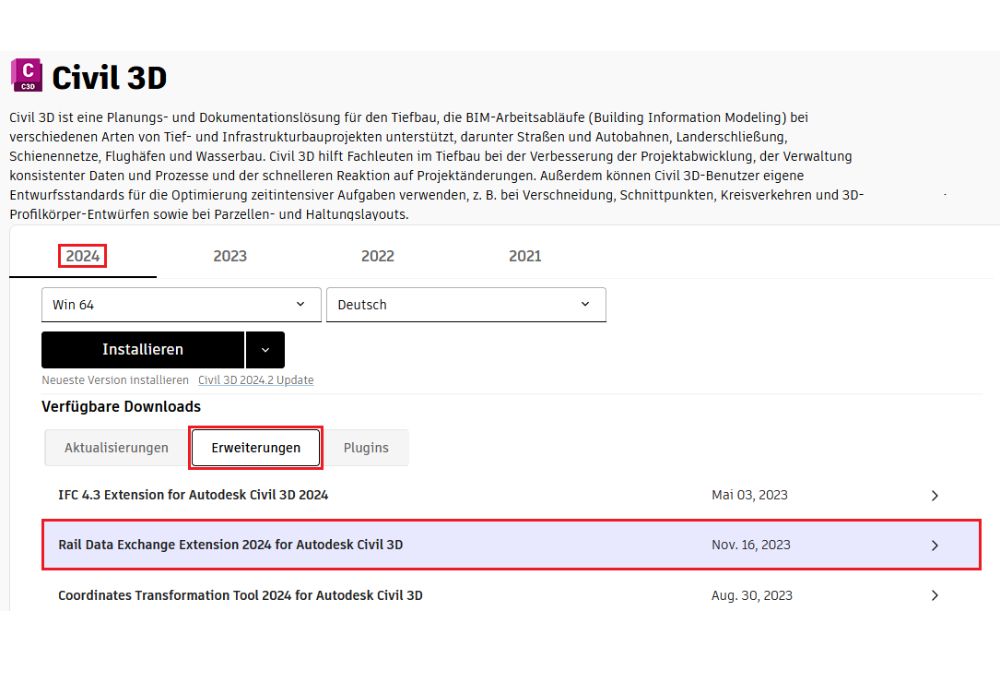This screenshot has height=700, width=1000.
Task: Switch to the 2023 version tab
Action: pyautogui.click(x=230, y=256)
